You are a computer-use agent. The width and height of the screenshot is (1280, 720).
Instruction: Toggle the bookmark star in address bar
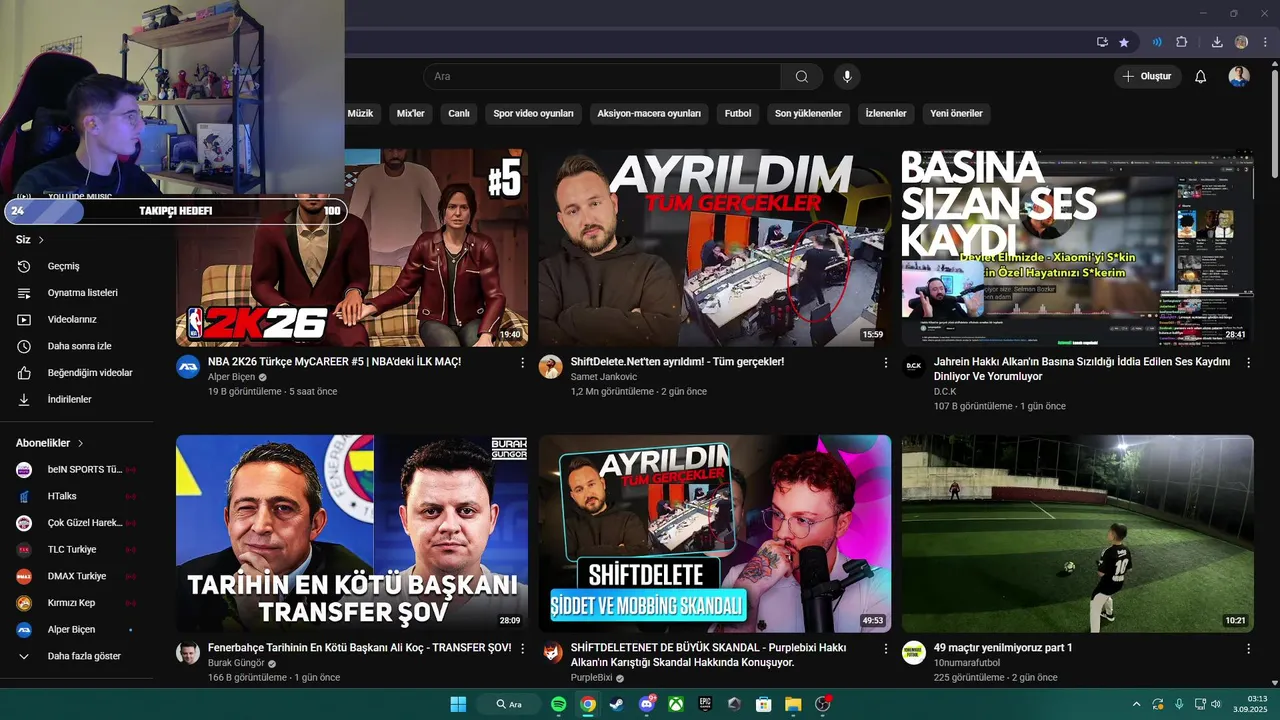(1124, 42)
